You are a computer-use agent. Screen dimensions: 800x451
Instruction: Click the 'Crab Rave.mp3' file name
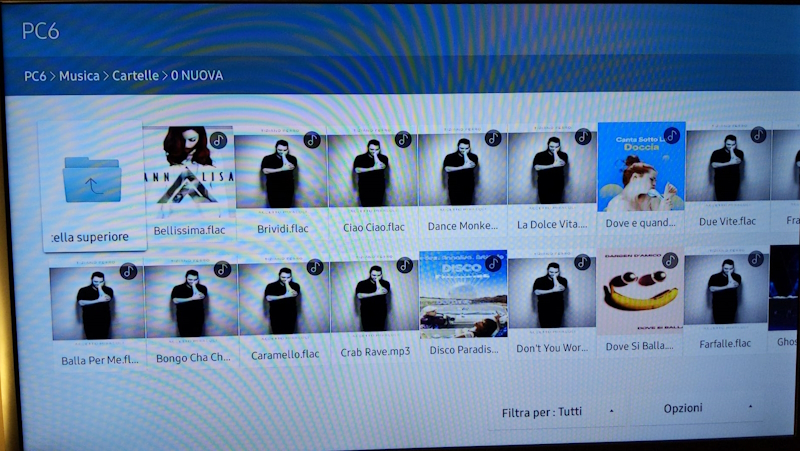[375, 352]
